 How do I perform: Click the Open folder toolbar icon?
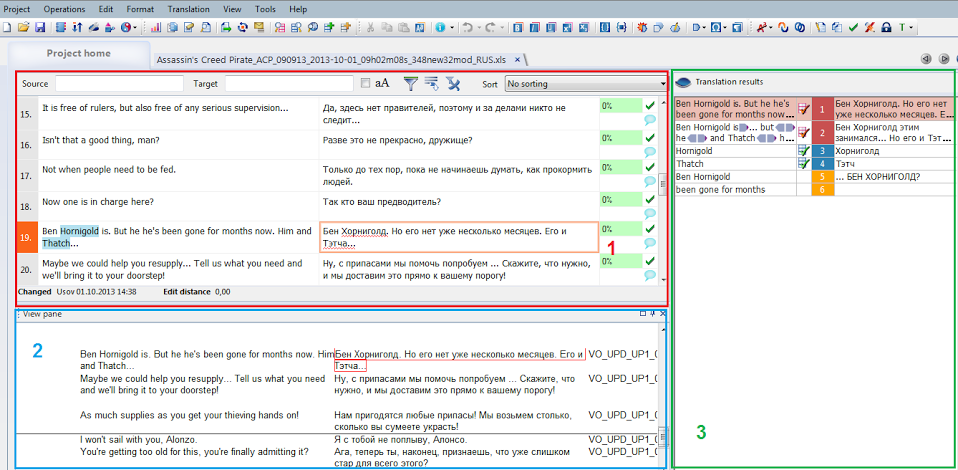23,27
